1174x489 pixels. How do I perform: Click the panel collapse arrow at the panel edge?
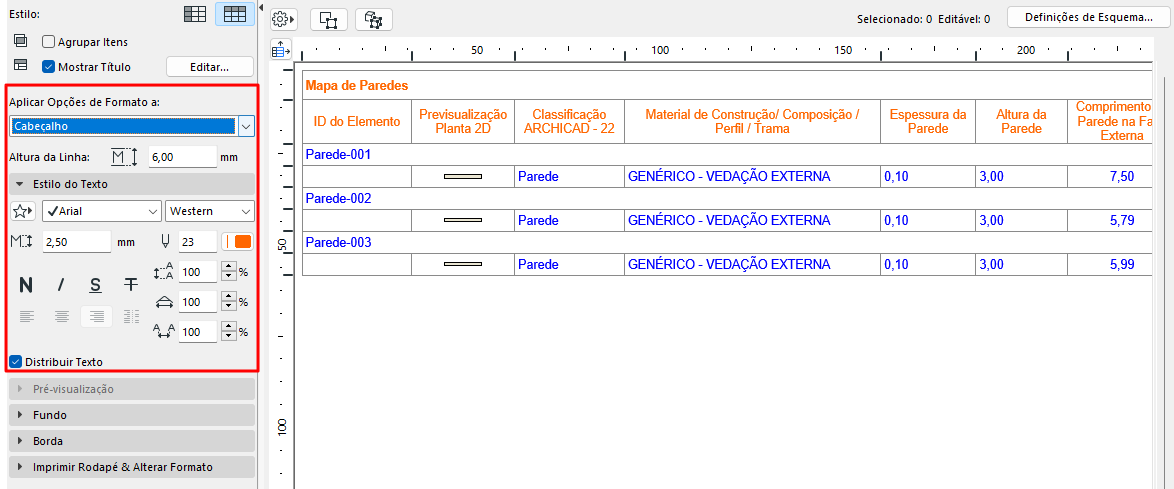coord(261,7)
